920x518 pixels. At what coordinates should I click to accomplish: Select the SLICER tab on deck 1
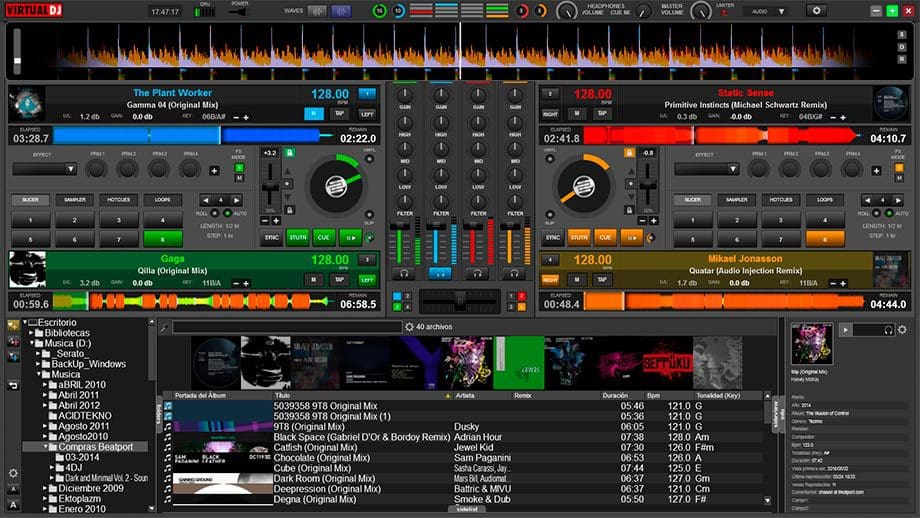tap(31, 200)
